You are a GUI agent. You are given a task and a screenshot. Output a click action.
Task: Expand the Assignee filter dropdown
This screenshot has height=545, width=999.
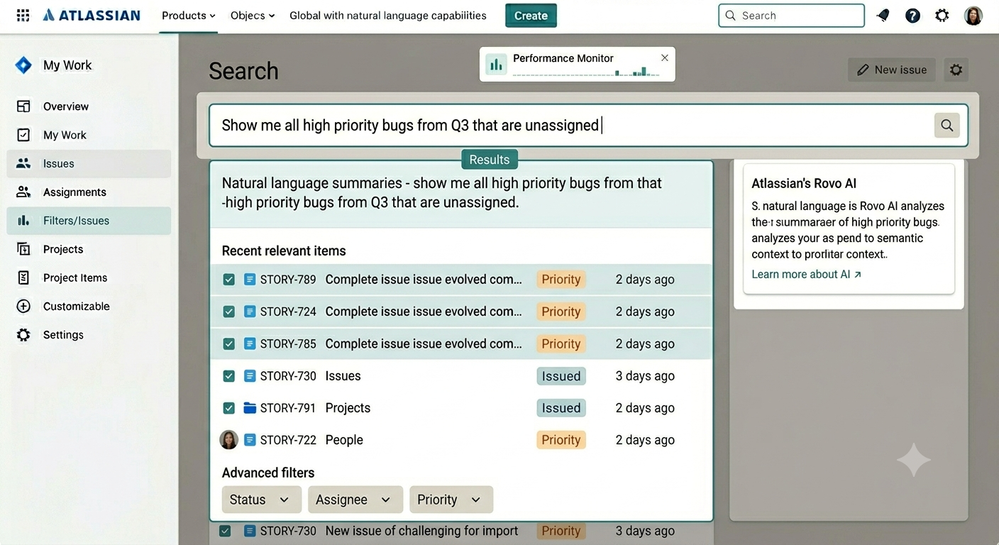[355, 500]
